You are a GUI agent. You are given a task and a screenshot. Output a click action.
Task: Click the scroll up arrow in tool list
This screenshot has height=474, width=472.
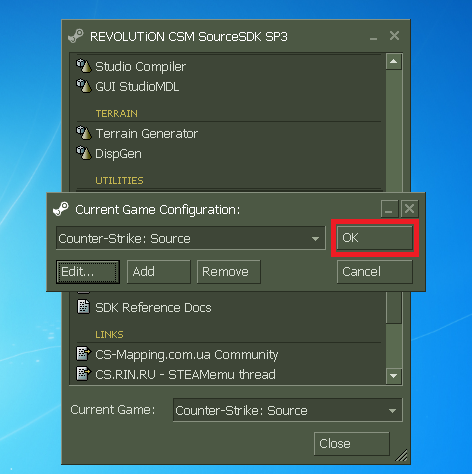pyautogui.click(x=394, y=62)
